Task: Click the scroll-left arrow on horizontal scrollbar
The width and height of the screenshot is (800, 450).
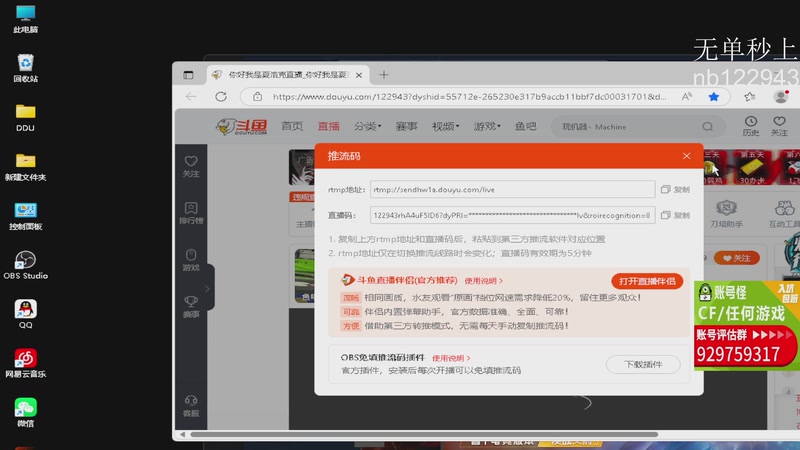Action: tap(182, 435)
